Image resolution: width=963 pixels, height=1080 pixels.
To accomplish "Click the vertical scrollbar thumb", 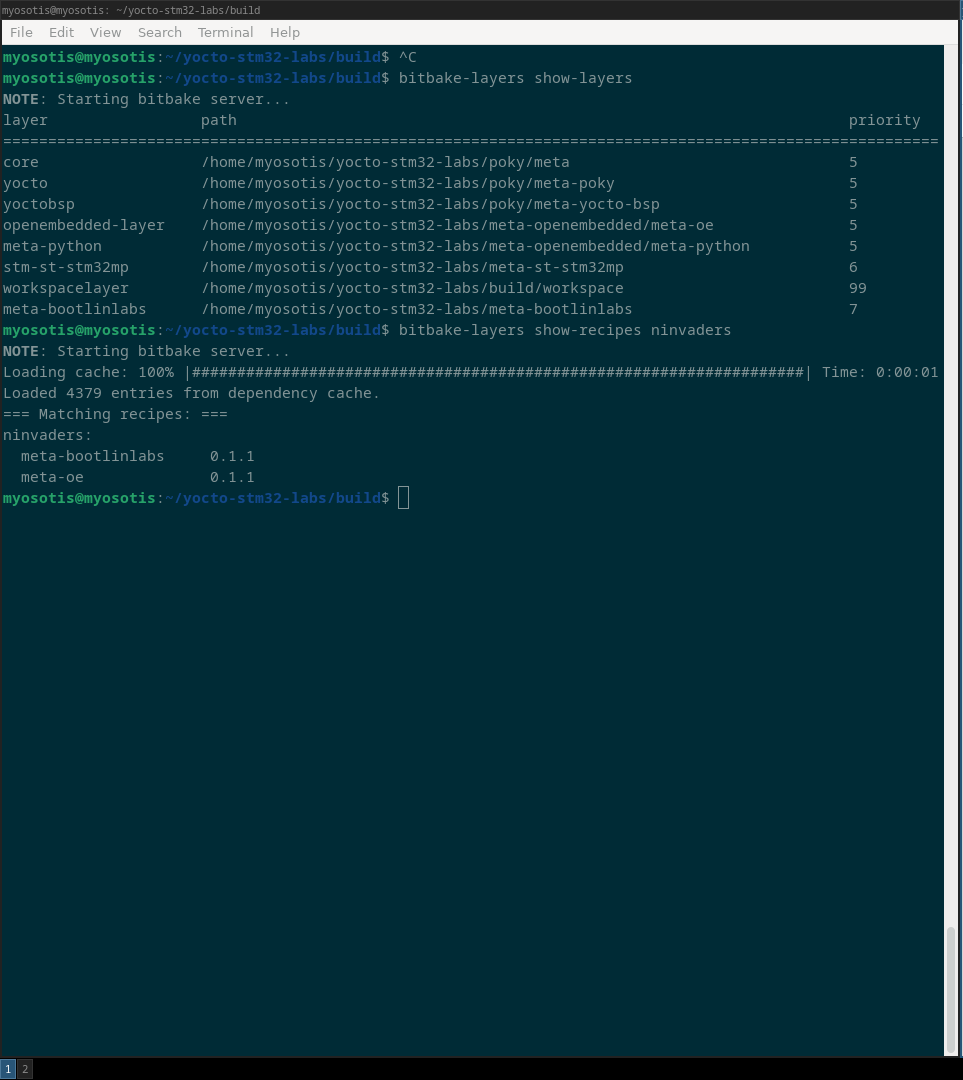I will pos(950,988).
